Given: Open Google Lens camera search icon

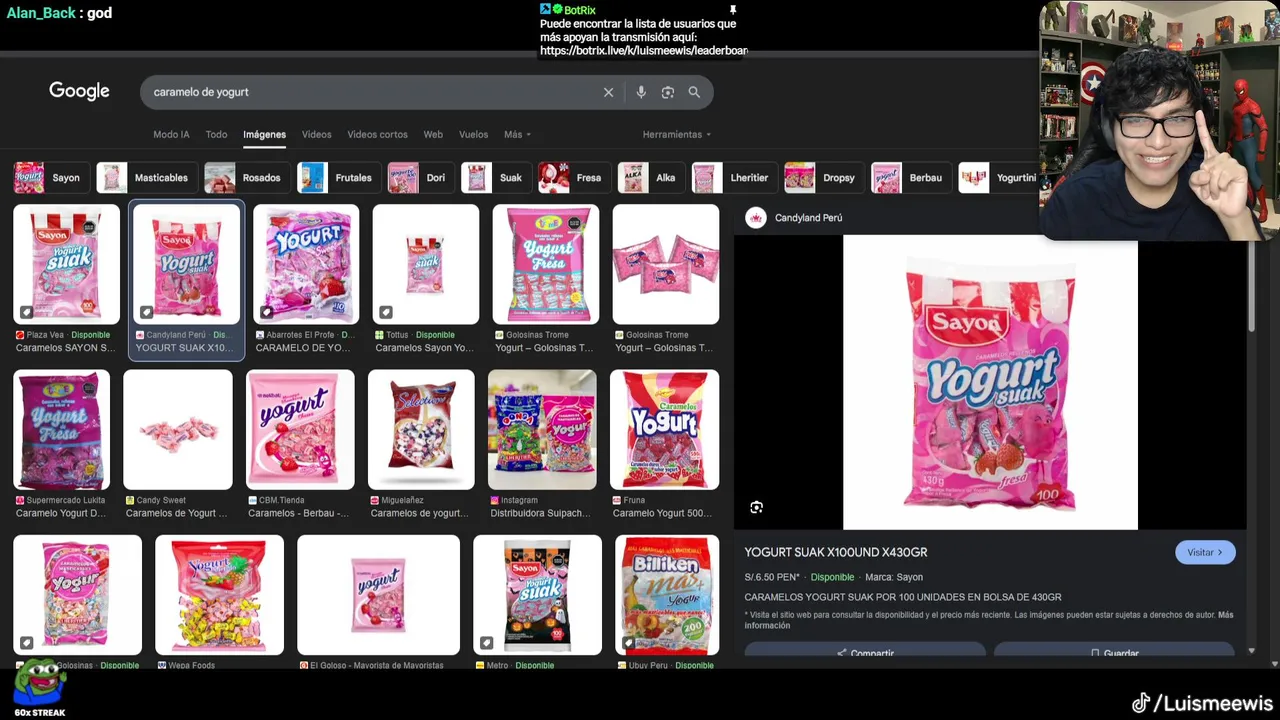Looking at the screenshot, I should [x=667, y=92].
